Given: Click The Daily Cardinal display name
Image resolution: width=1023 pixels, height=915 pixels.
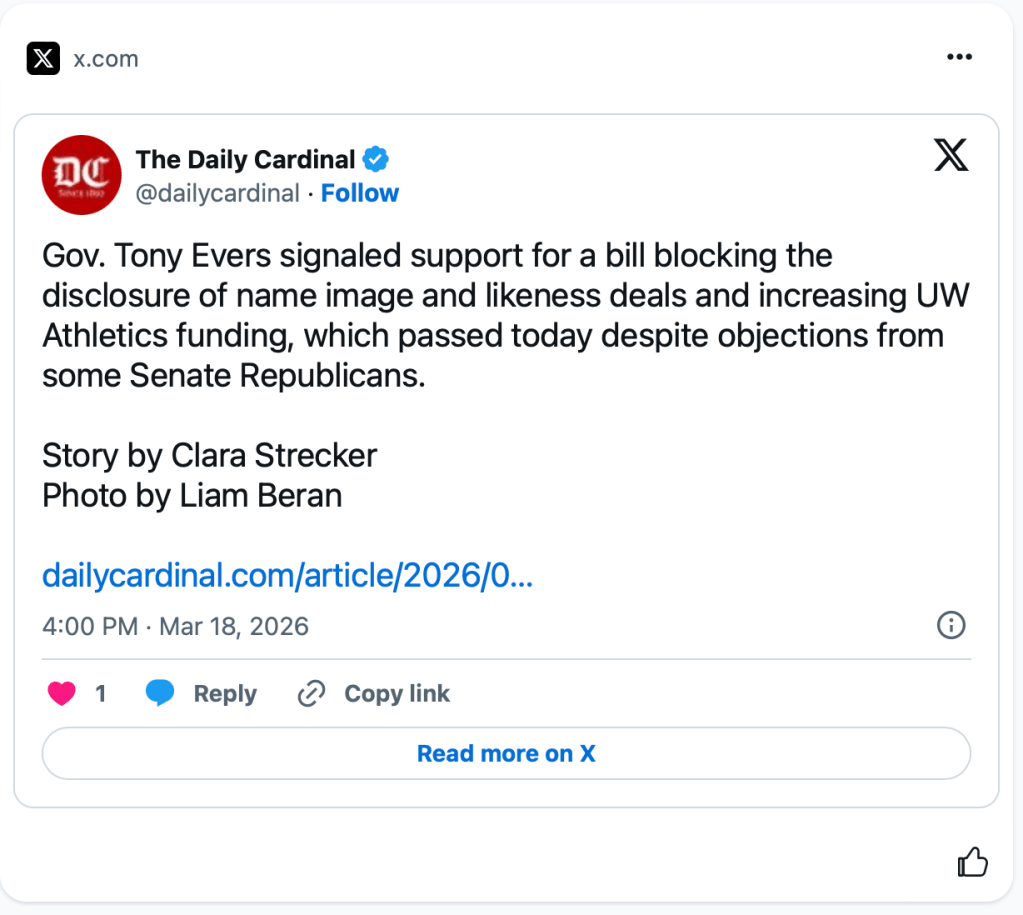Looking at the screenshot, I should (245, 159).
